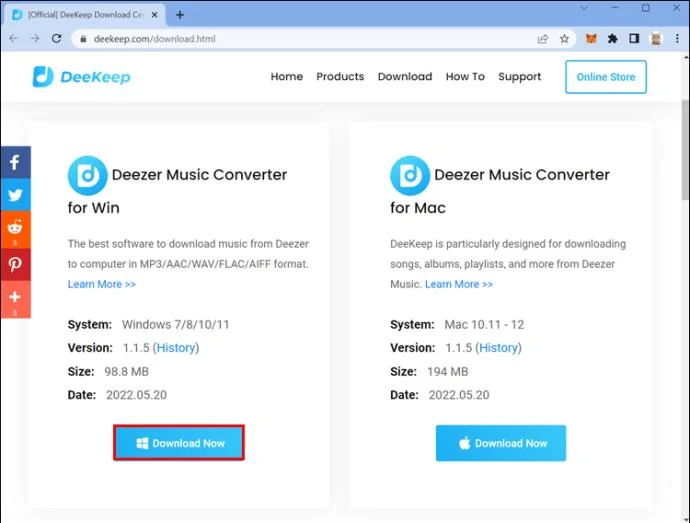Share page on Pinterest sidebar icon
The width and height of the screenshot is (690, 523).
(15, 265)
